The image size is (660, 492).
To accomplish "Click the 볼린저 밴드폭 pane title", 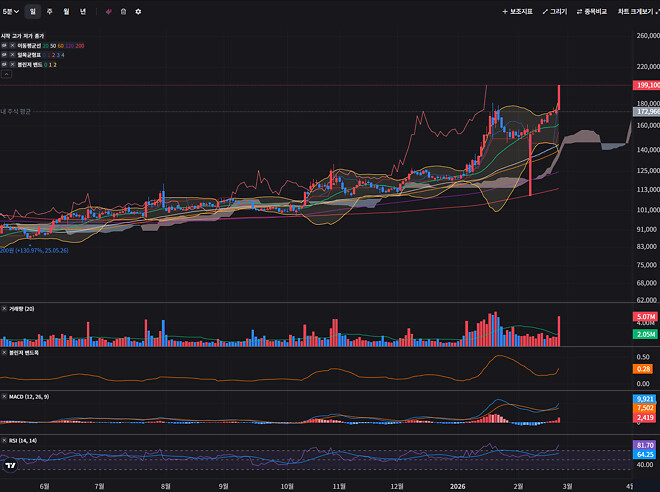I will pos(24,353).
